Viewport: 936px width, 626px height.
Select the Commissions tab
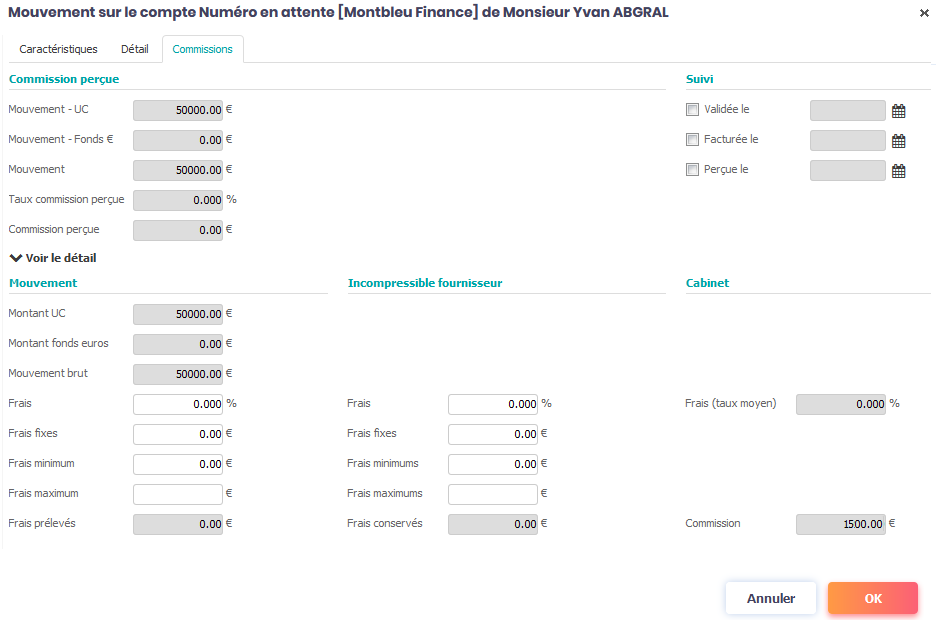click(x=202, y=49)
